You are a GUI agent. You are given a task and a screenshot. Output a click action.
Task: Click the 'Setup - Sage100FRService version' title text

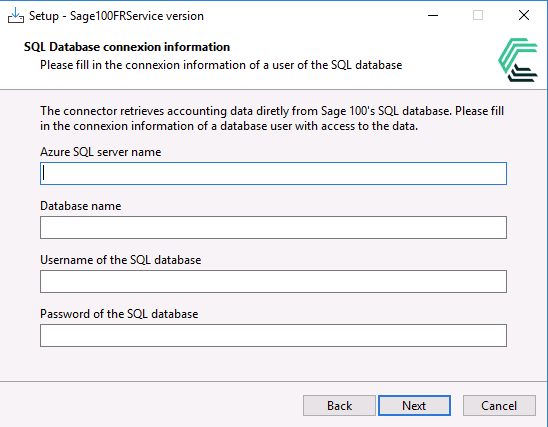pyautogui.click(x=116, y=16)
